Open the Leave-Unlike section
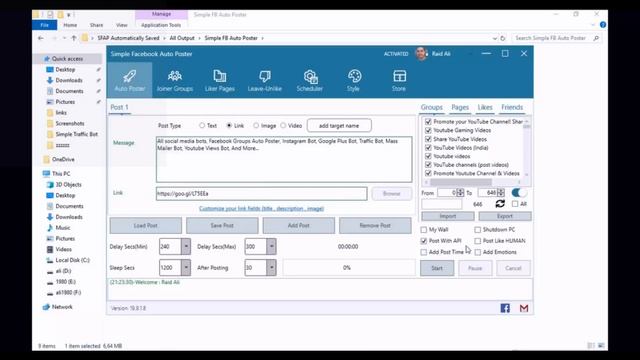The image size is (640, 360). 264,80
